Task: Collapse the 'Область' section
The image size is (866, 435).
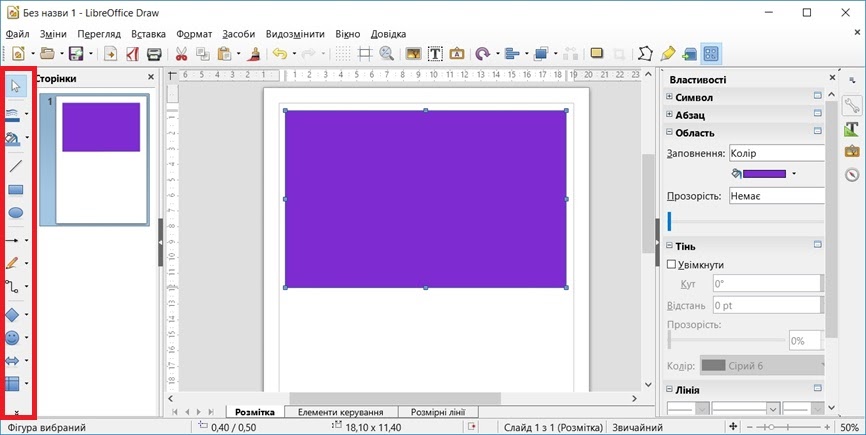Action: 670,133
